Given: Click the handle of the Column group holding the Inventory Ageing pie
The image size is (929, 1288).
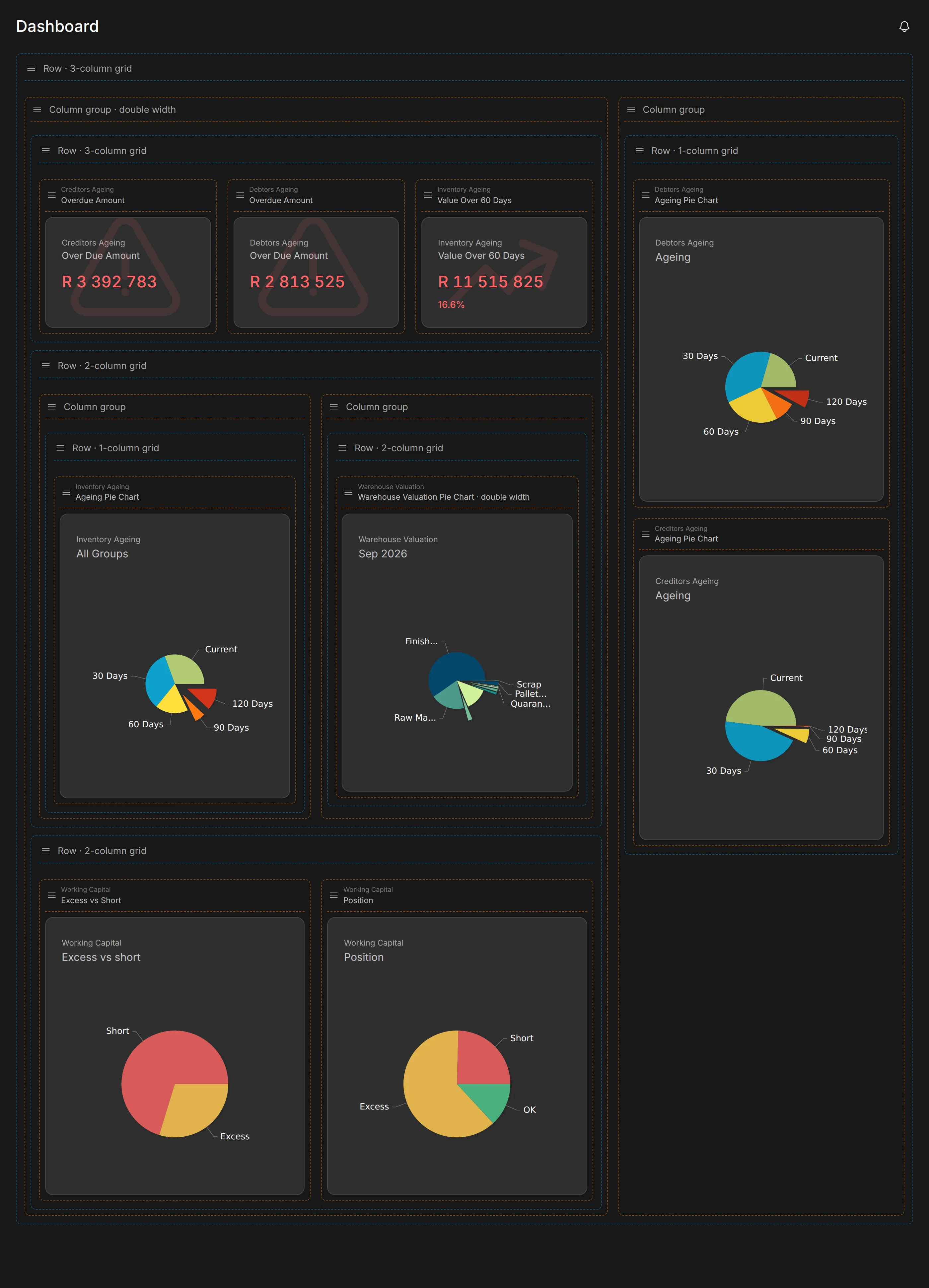Looking at the screenshot, I should pos(52,407).
